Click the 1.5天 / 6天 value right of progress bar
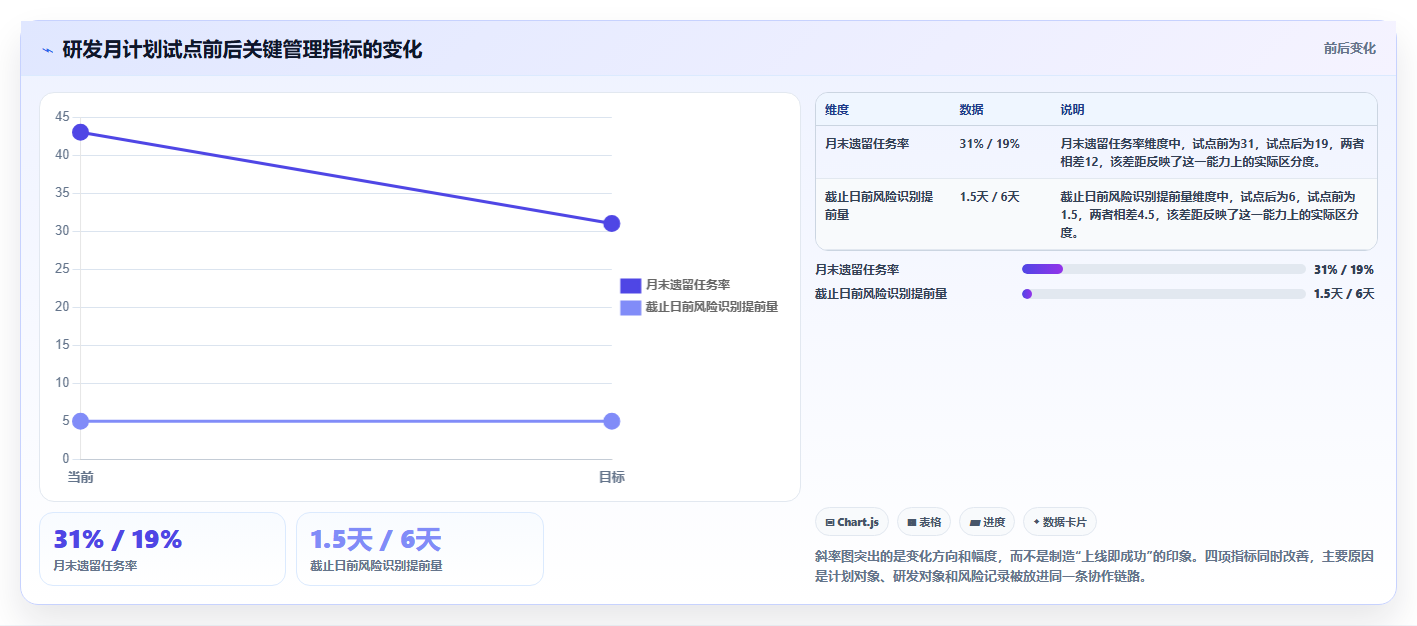The height and width of the screenshot is (626, 1417). 1344,294
